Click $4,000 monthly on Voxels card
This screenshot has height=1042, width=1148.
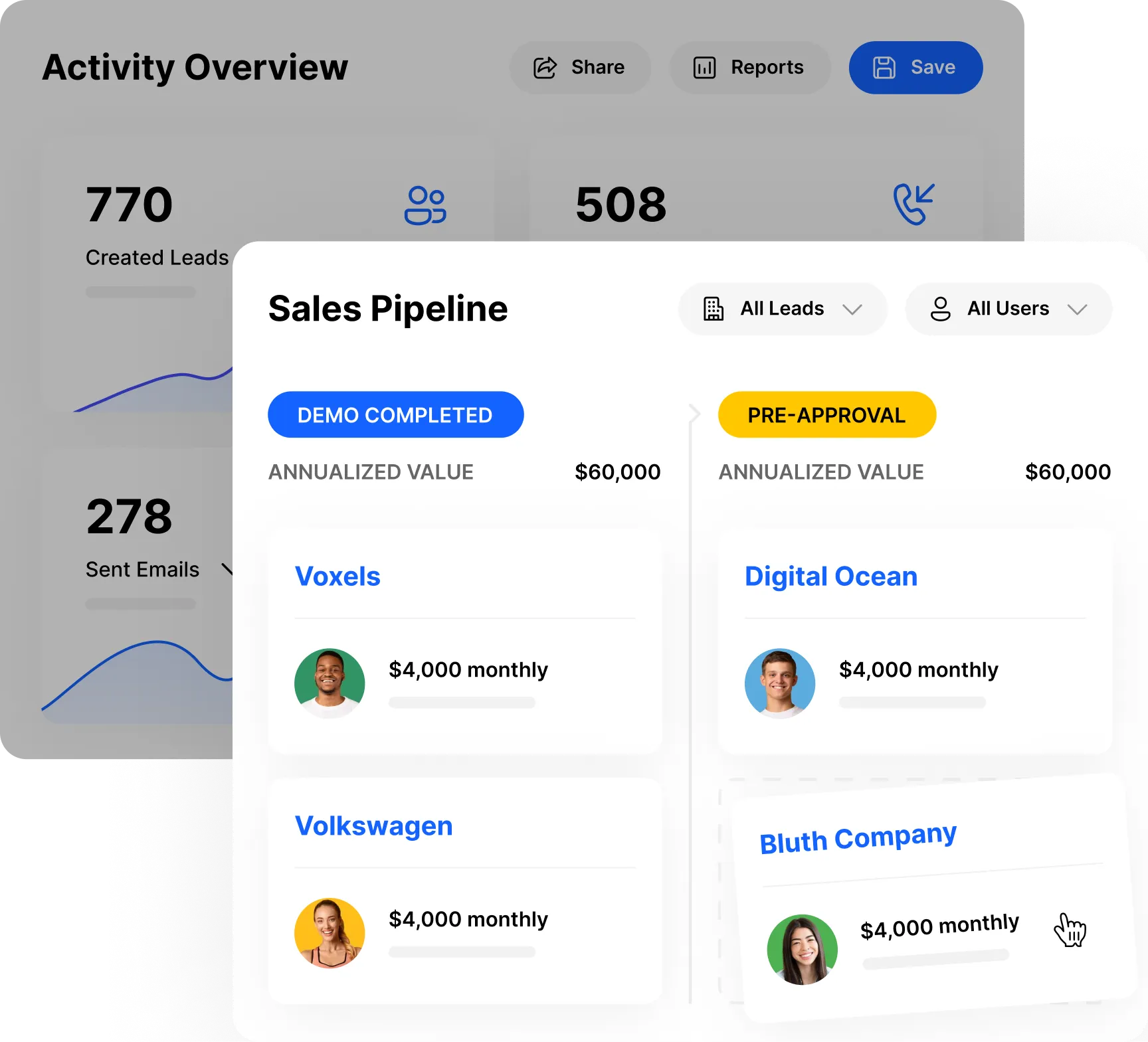coord(468,669)
